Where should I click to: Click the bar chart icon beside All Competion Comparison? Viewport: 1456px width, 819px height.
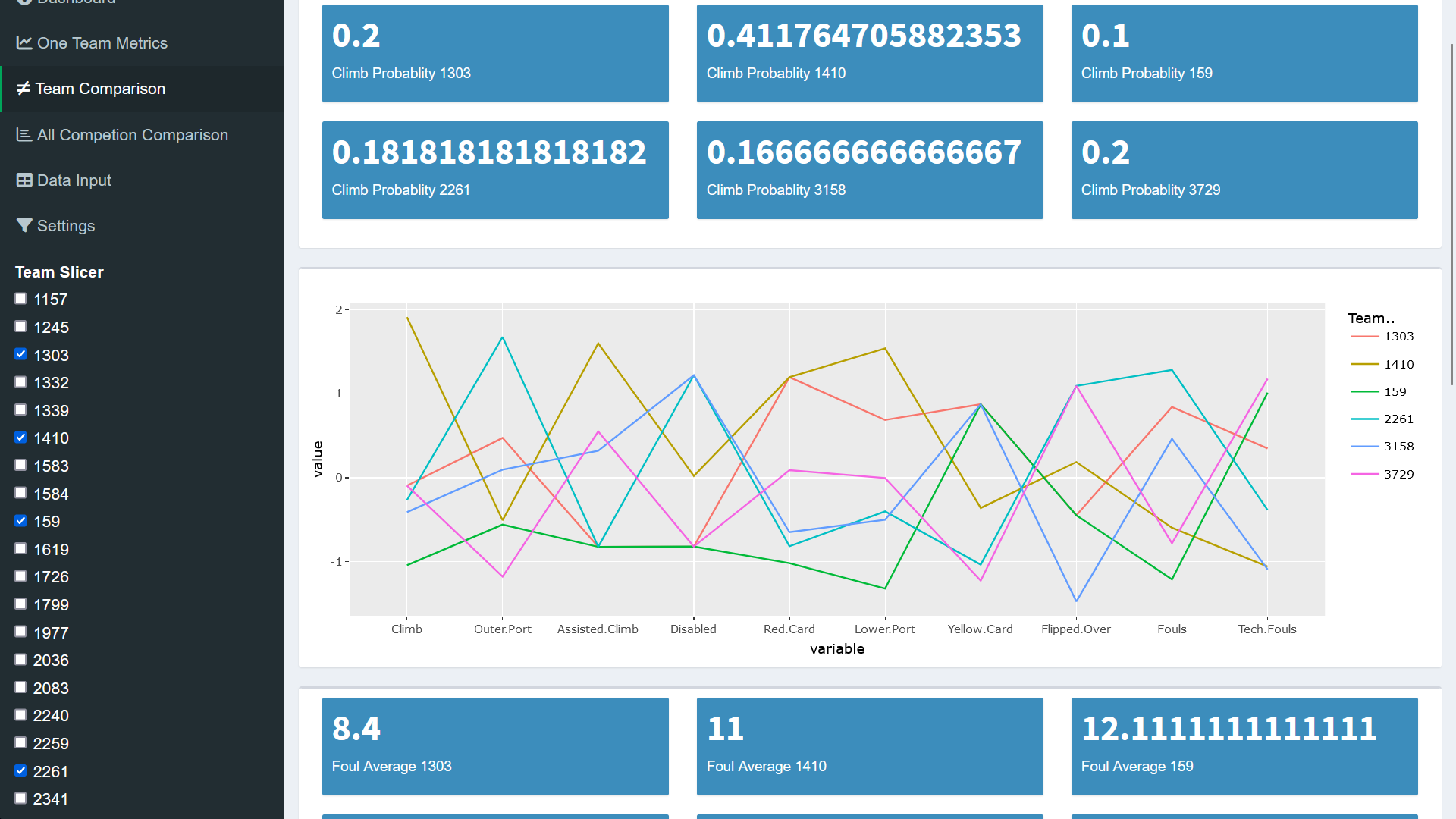[24, 135]
